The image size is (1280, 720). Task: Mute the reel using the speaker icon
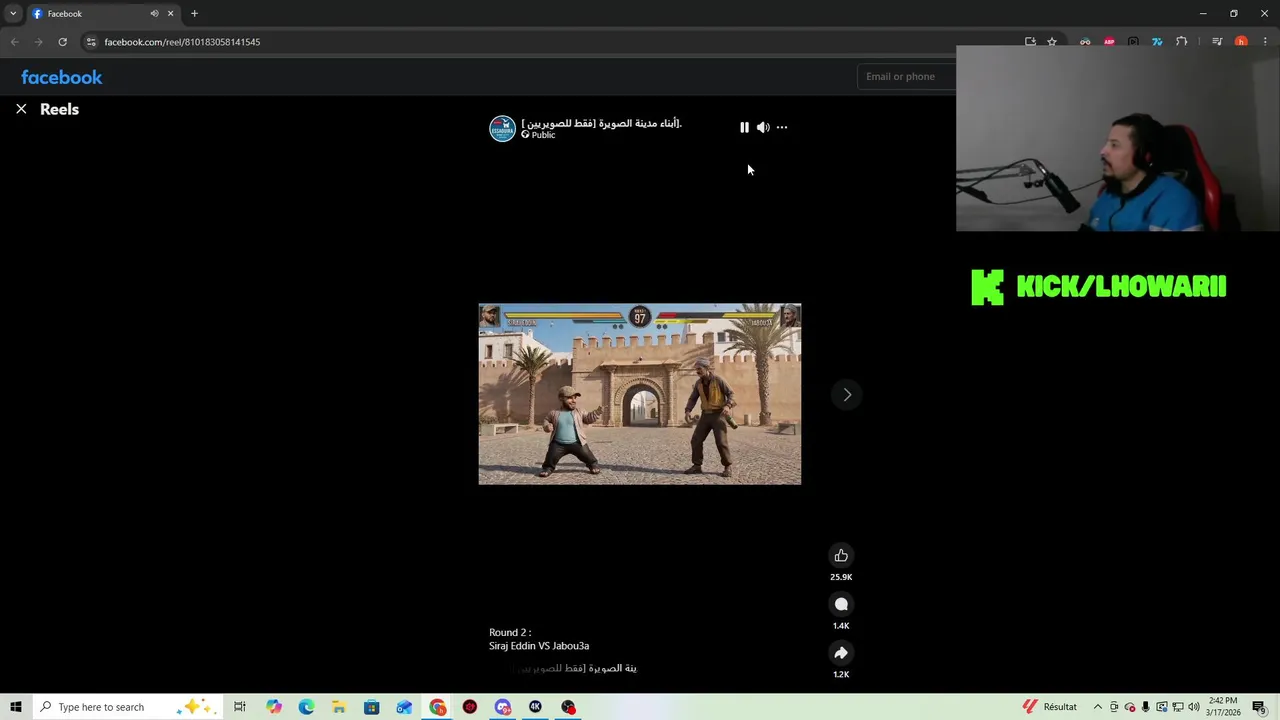763,127
